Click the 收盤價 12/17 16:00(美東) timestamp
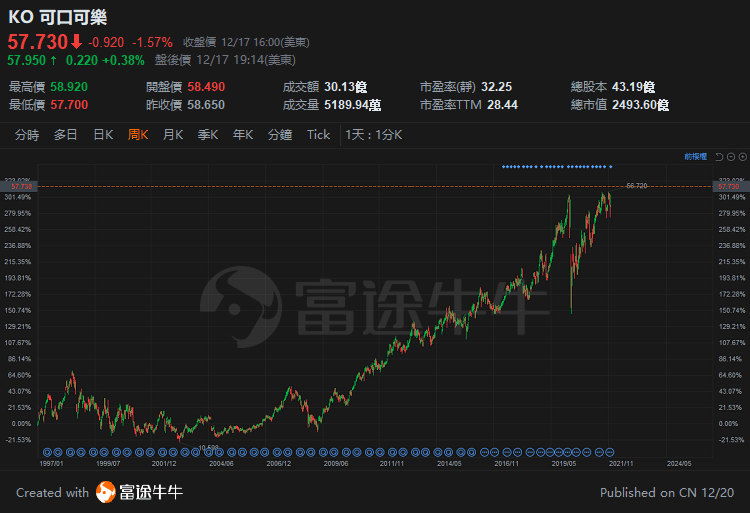750x513 pixels. [x=246, y=43]
